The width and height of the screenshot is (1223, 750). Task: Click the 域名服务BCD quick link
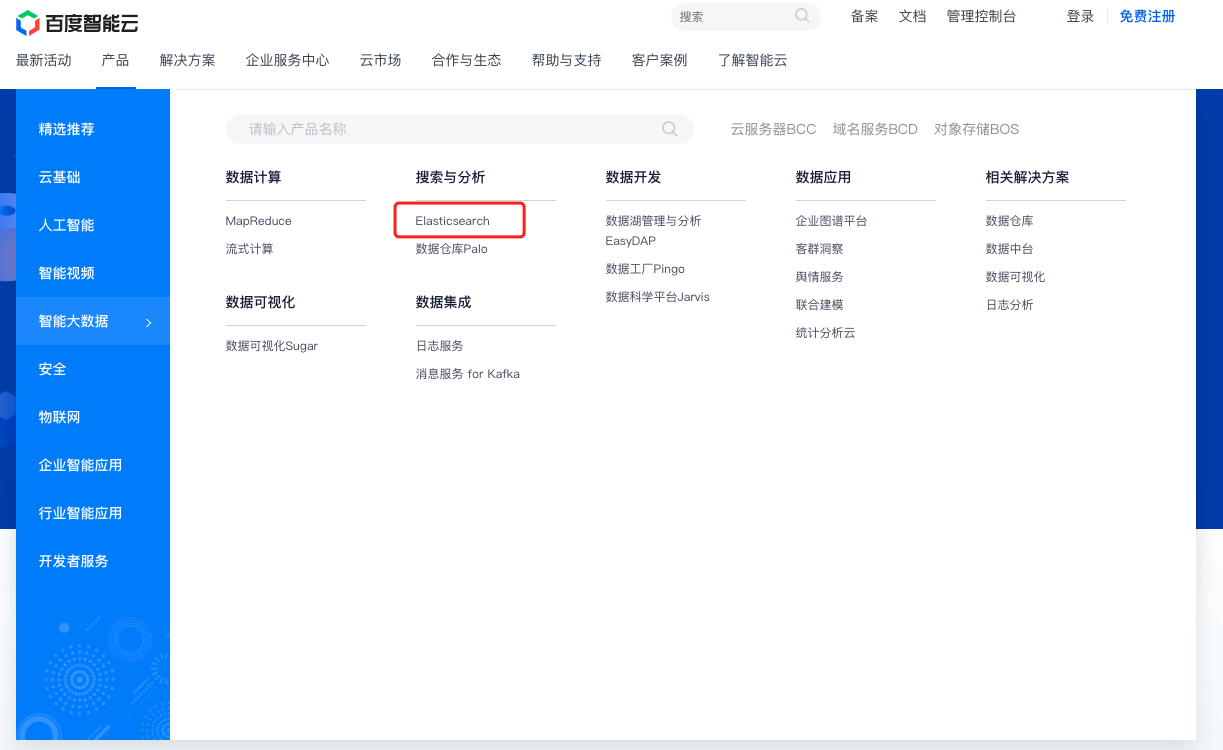[875, 129]
